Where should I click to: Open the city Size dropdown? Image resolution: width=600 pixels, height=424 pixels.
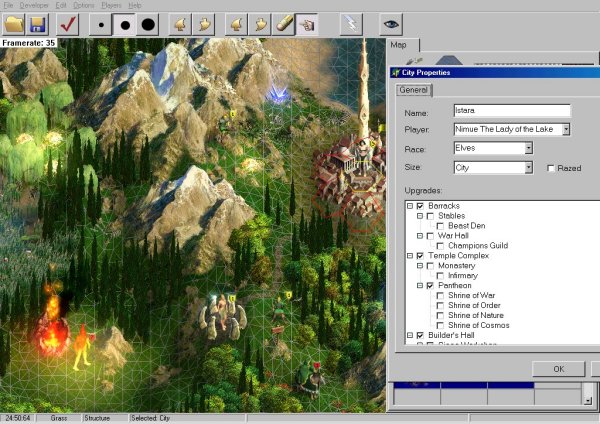coord(528,168)
